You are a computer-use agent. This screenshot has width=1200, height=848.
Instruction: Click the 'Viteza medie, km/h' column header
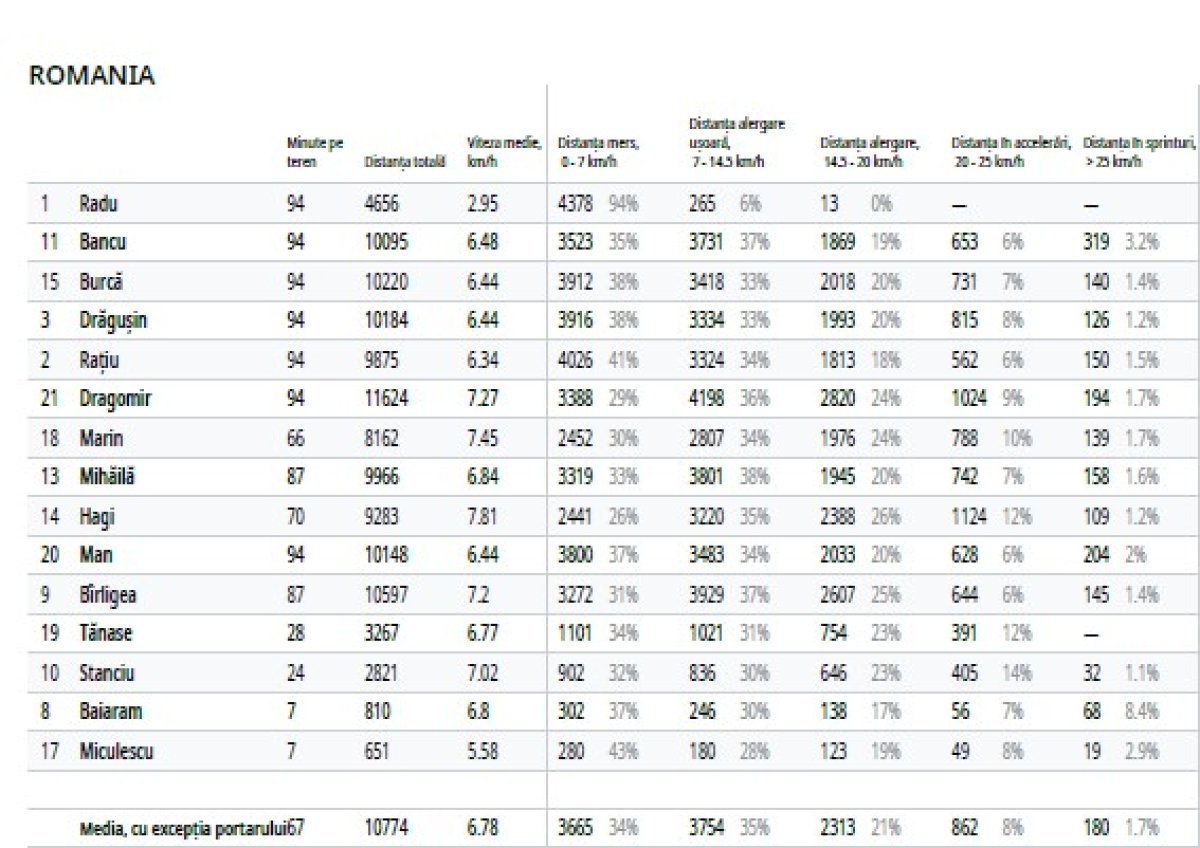click(504, 152)
